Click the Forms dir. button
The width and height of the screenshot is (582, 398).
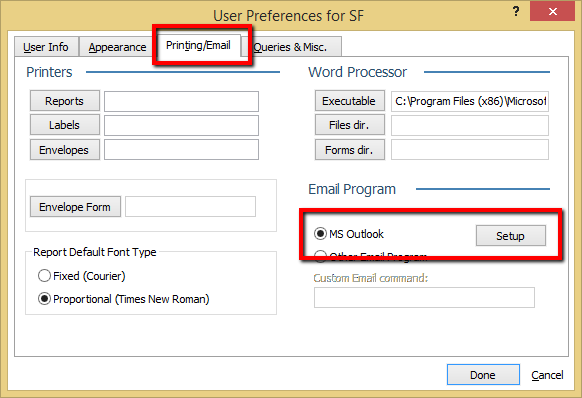tap(350, 150)
